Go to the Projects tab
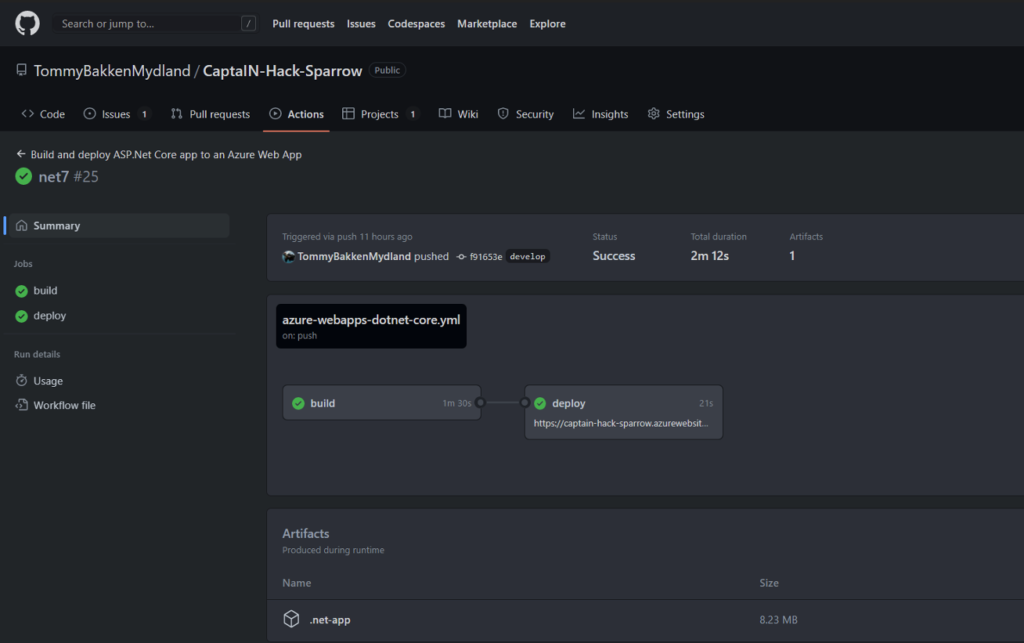Screen dimensions: 1024x643 [x=380, y=114]
